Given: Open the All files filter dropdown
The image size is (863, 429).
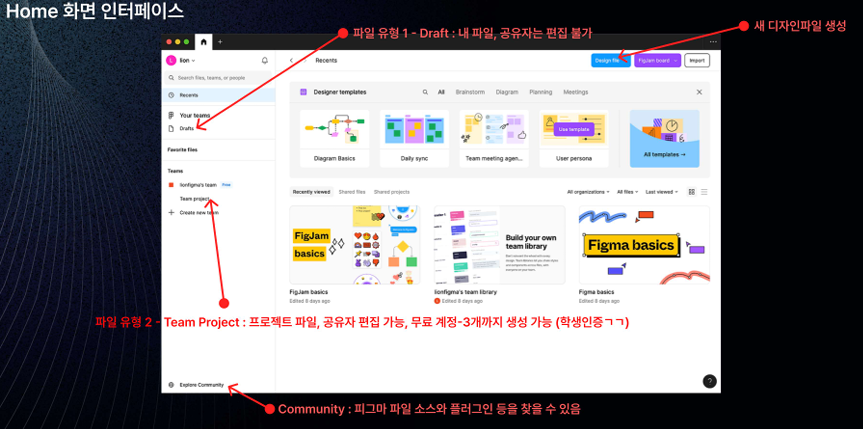Looking at the screenshot, I should click(627, 192).
